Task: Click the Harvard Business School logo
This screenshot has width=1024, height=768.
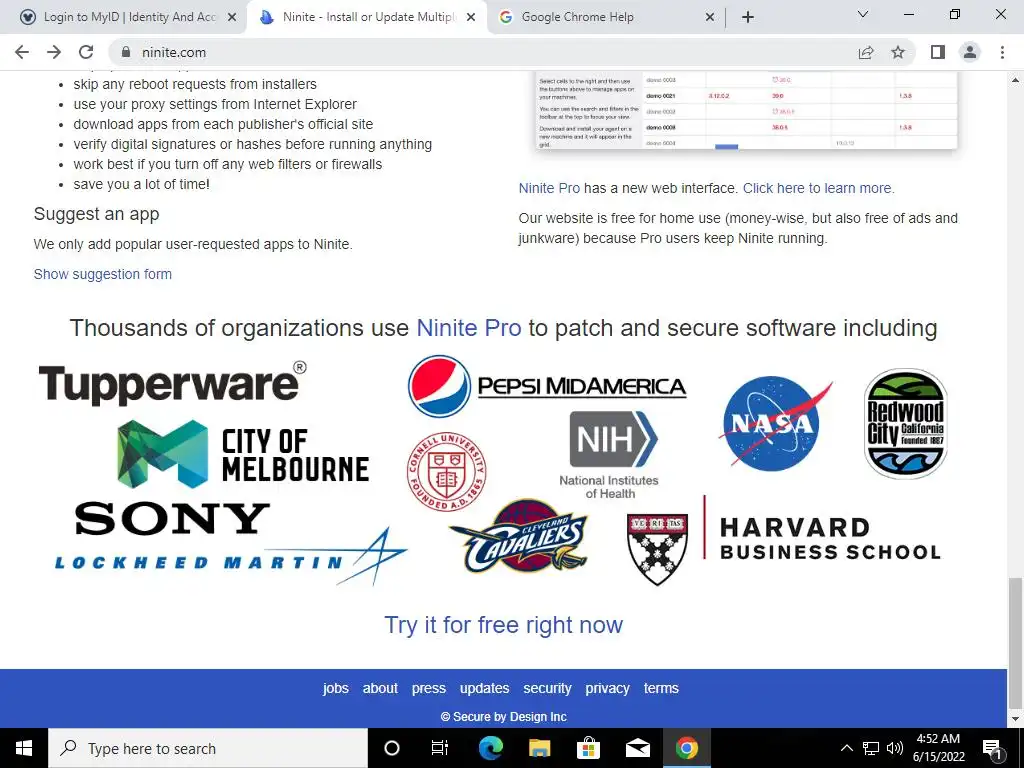Action: click(784, 540)
